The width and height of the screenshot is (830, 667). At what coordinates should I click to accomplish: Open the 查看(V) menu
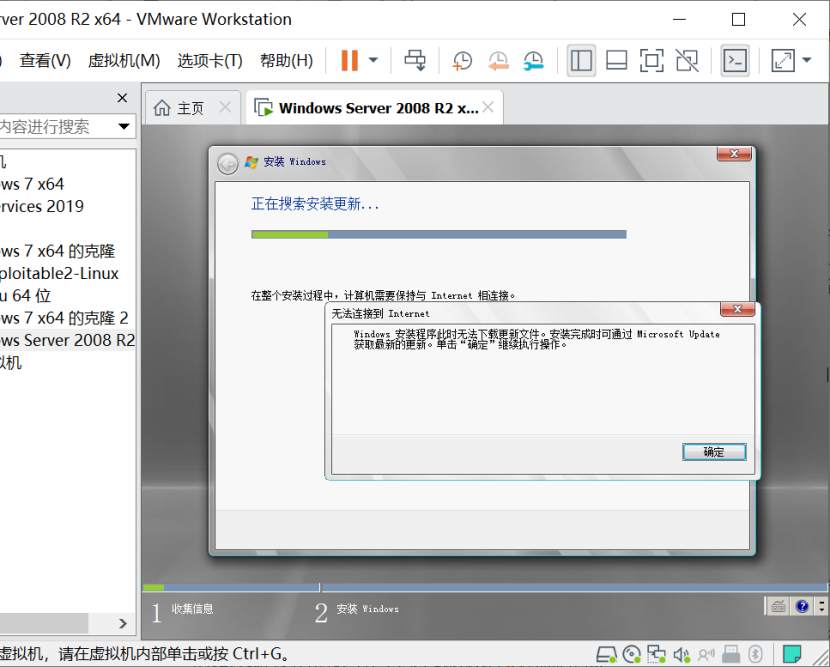click(45, 61)
